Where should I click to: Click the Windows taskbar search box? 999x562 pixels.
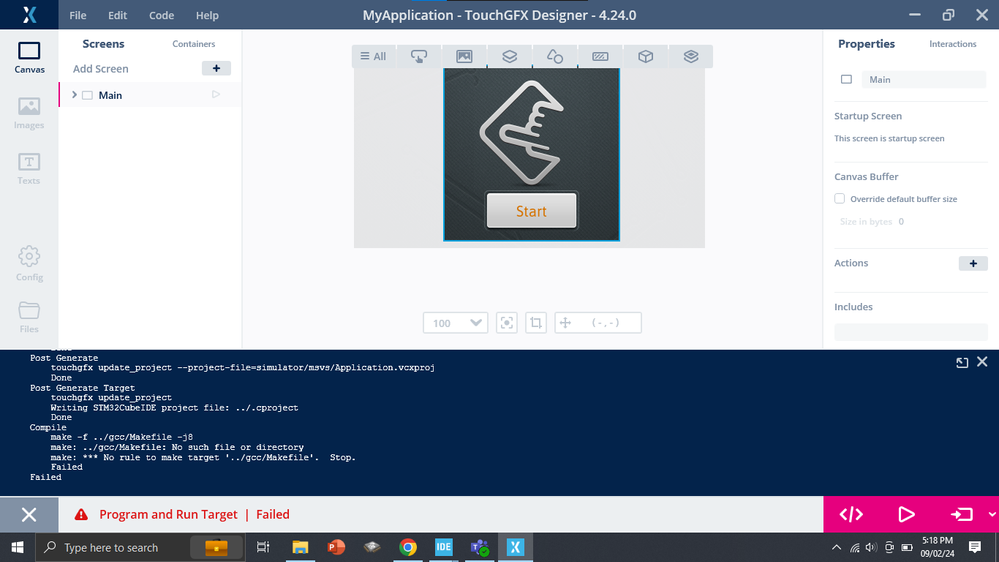click(141, 547)
